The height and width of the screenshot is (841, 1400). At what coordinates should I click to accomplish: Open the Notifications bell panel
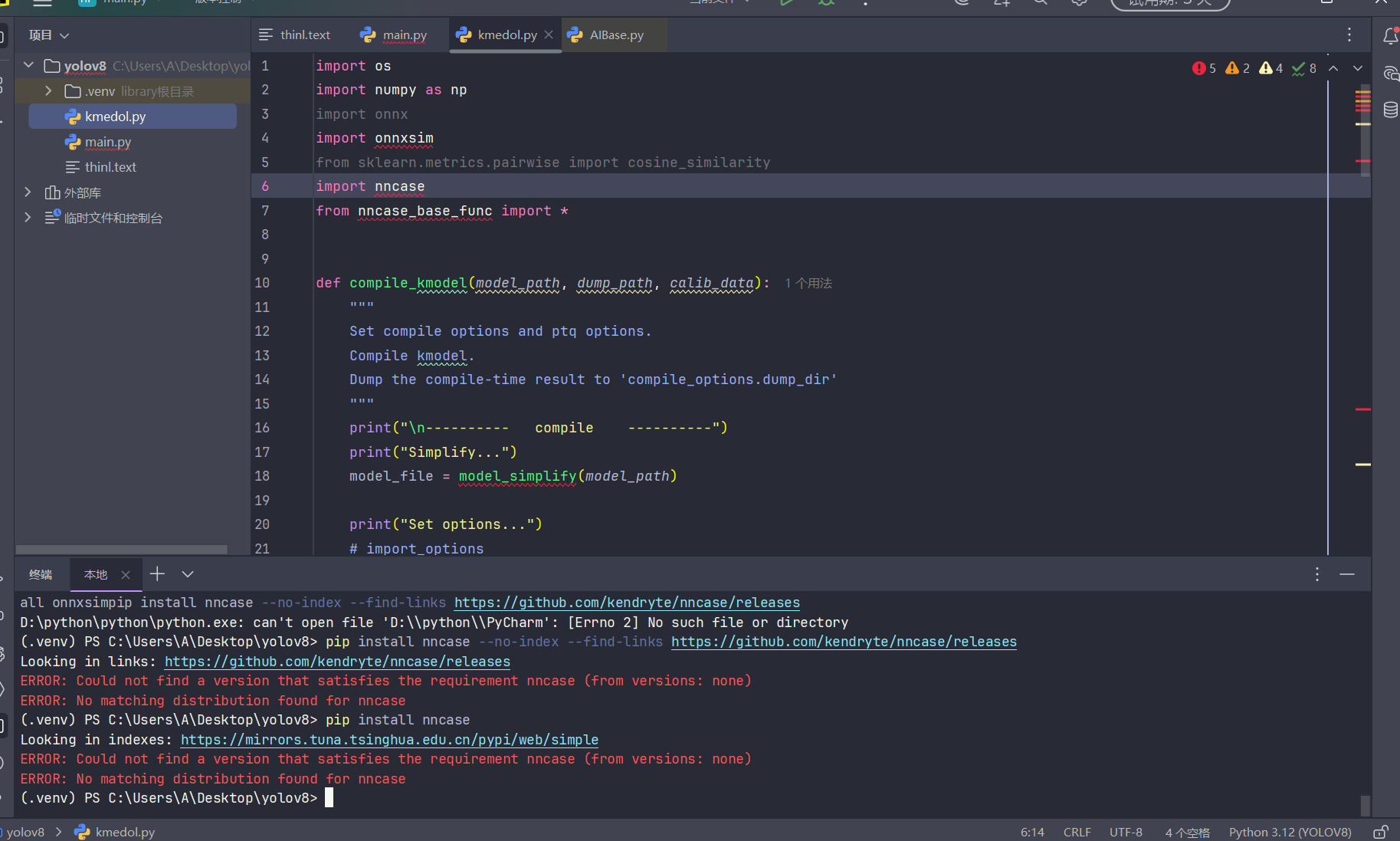tap(1390, 35)
